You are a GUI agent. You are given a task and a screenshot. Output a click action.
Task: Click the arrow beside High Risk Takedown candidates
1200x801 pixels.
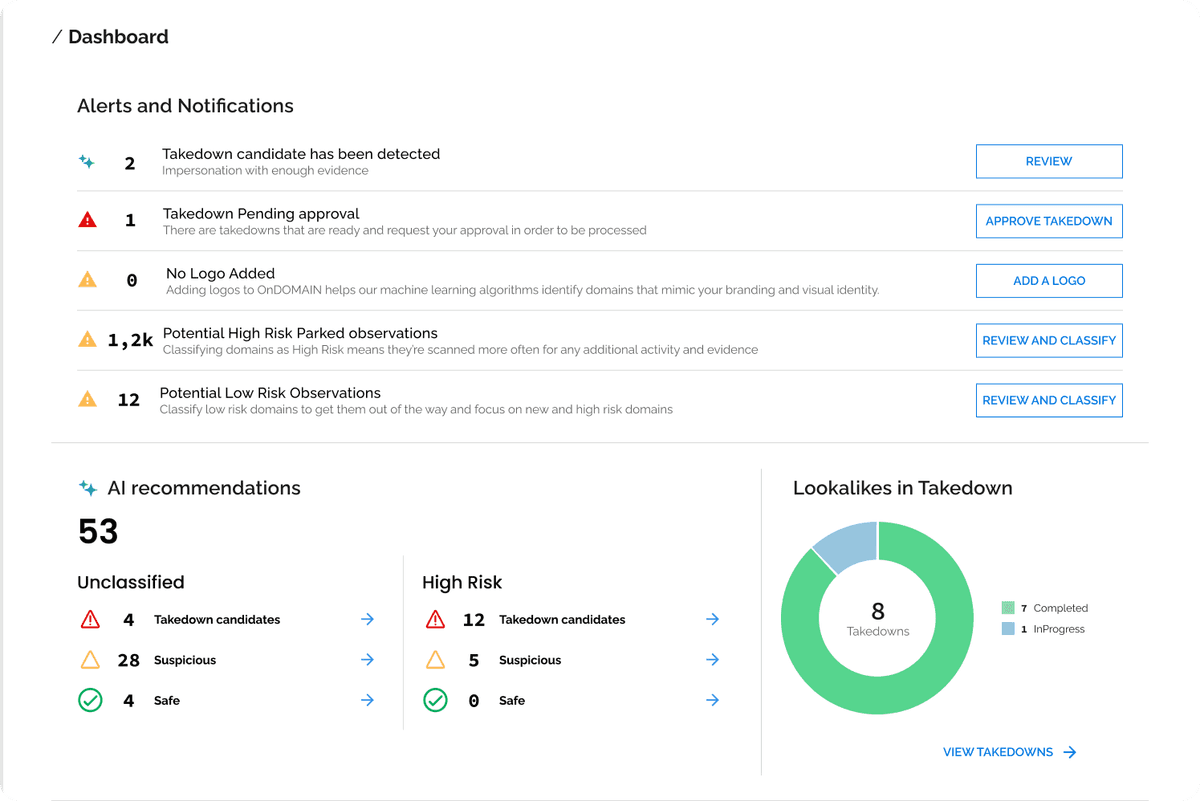[x=712, y=619]
